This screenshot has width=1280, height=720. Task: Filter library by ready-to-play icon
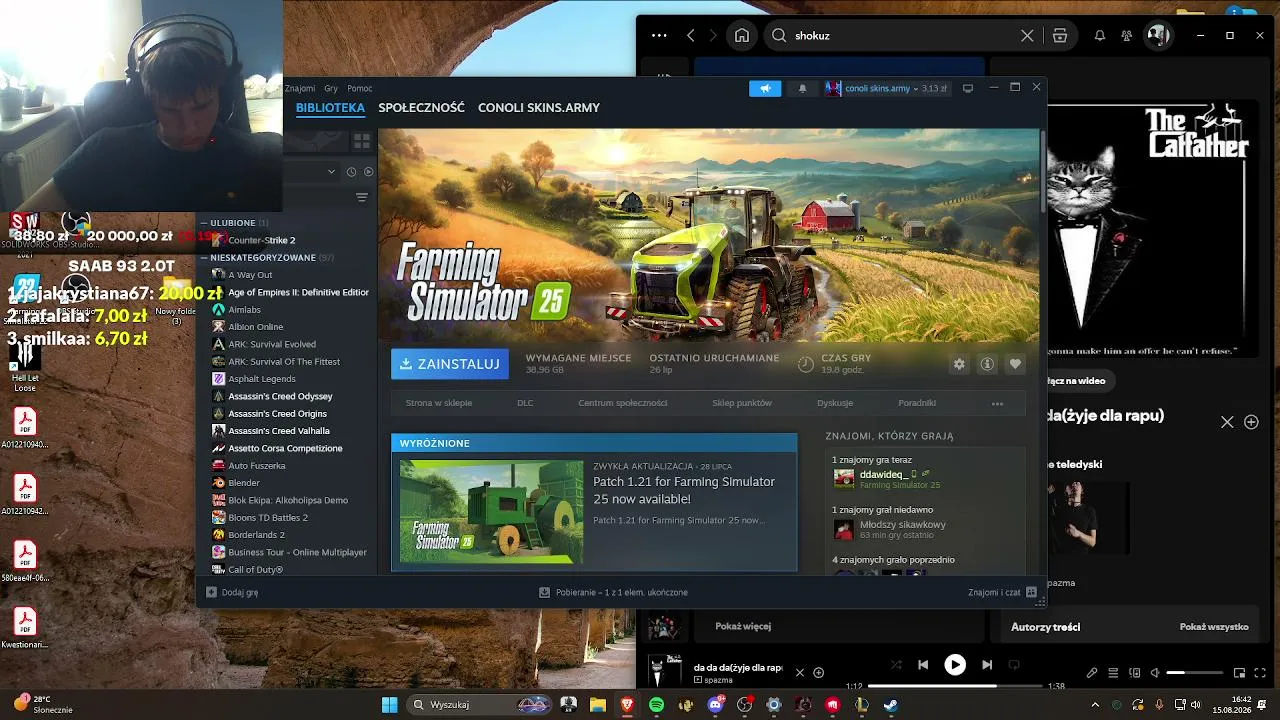(368, 172)
